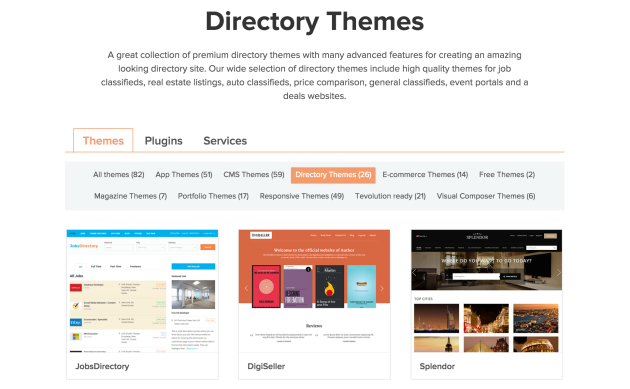Filter by Free Themes (2)
630x389 pixels.
(x=507, y=175)
